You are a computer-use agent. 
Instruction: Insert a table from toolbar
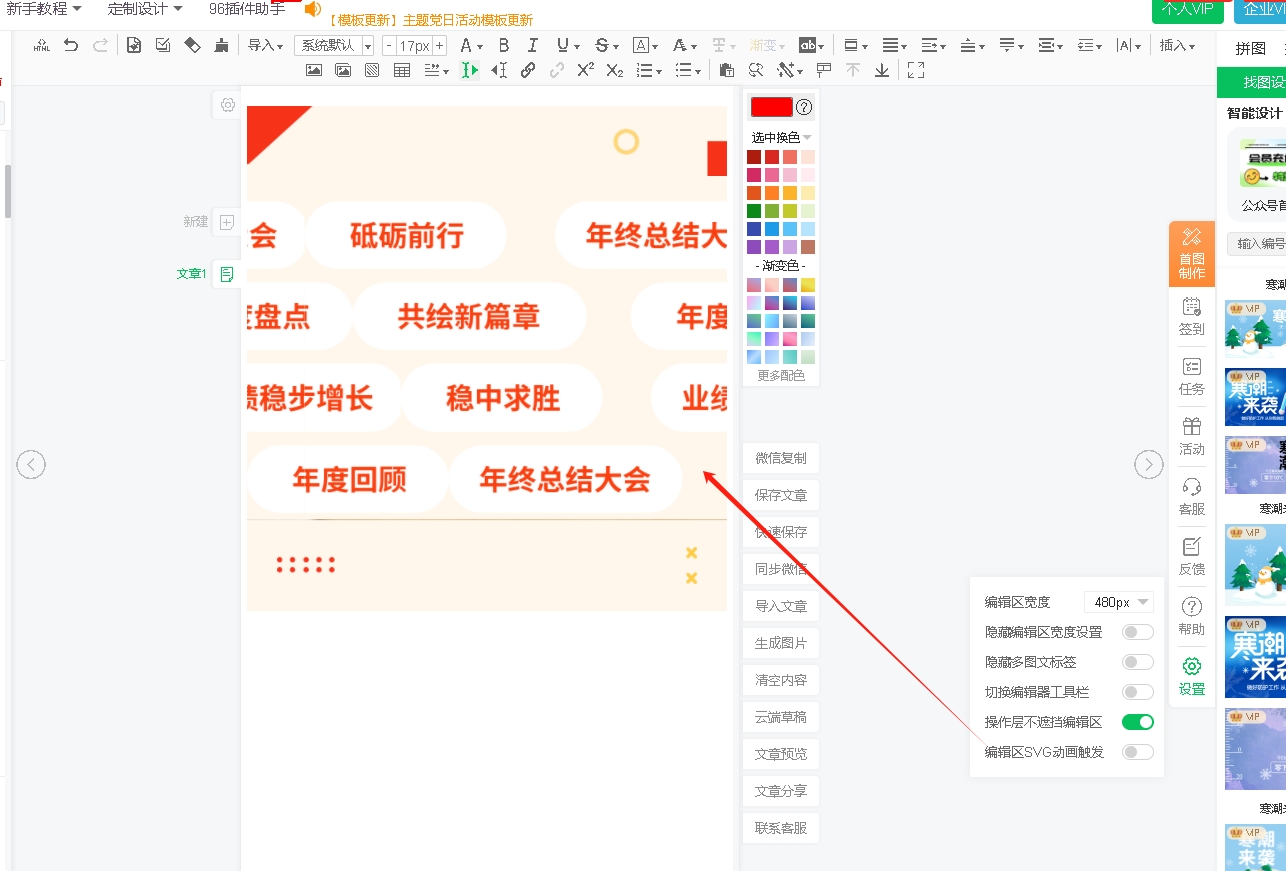[402, 70]
